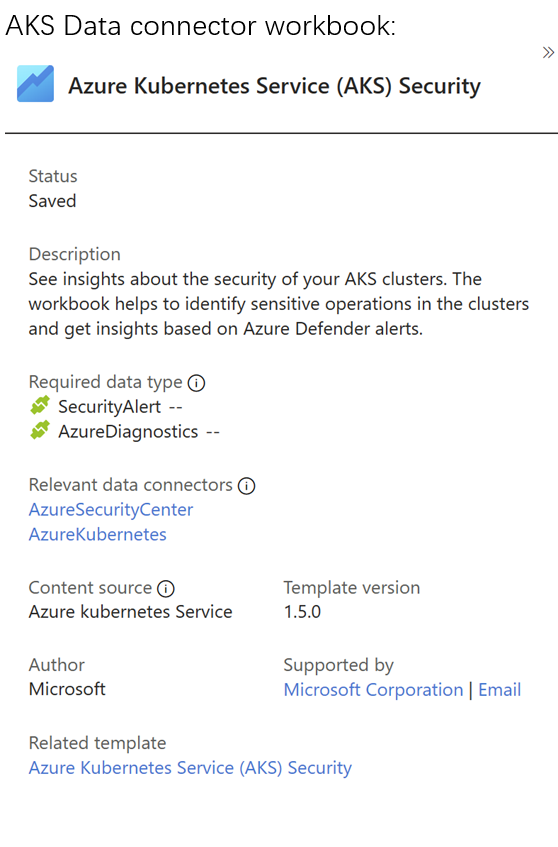The width and height of the screenshot is (558, 847).
Task: Open related template Azure Kubernetes Service (AKS) Security
Action: tap(190, 768)
